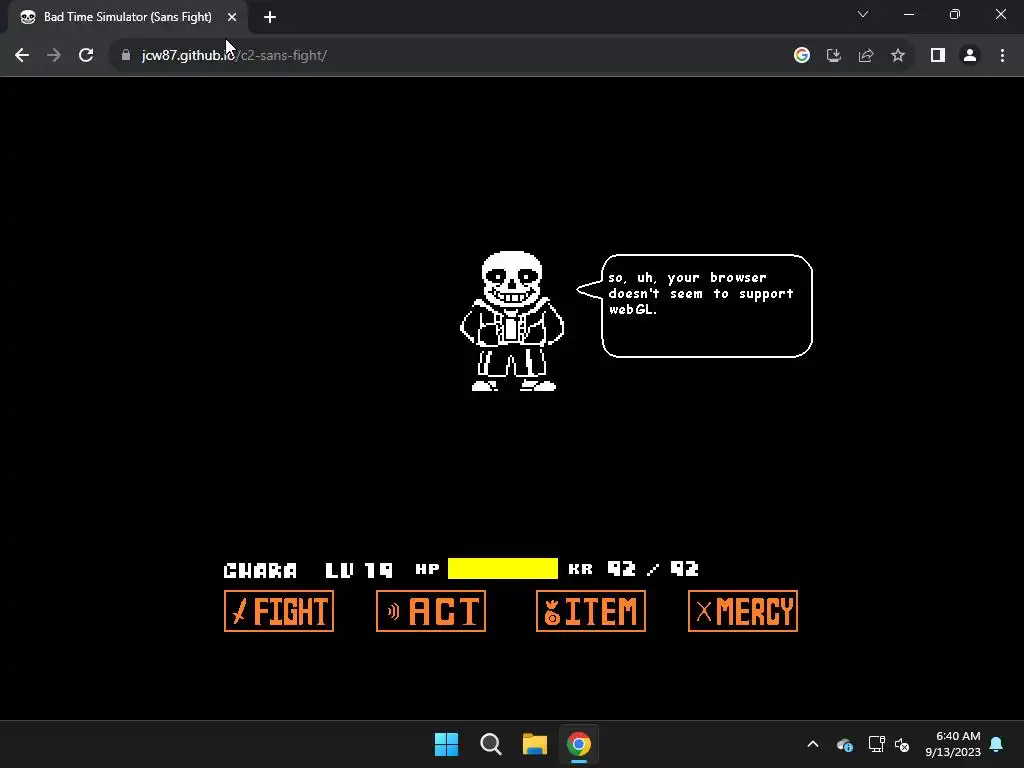
Task: Click the yellow HP bar
Action: tap(503, 568)
